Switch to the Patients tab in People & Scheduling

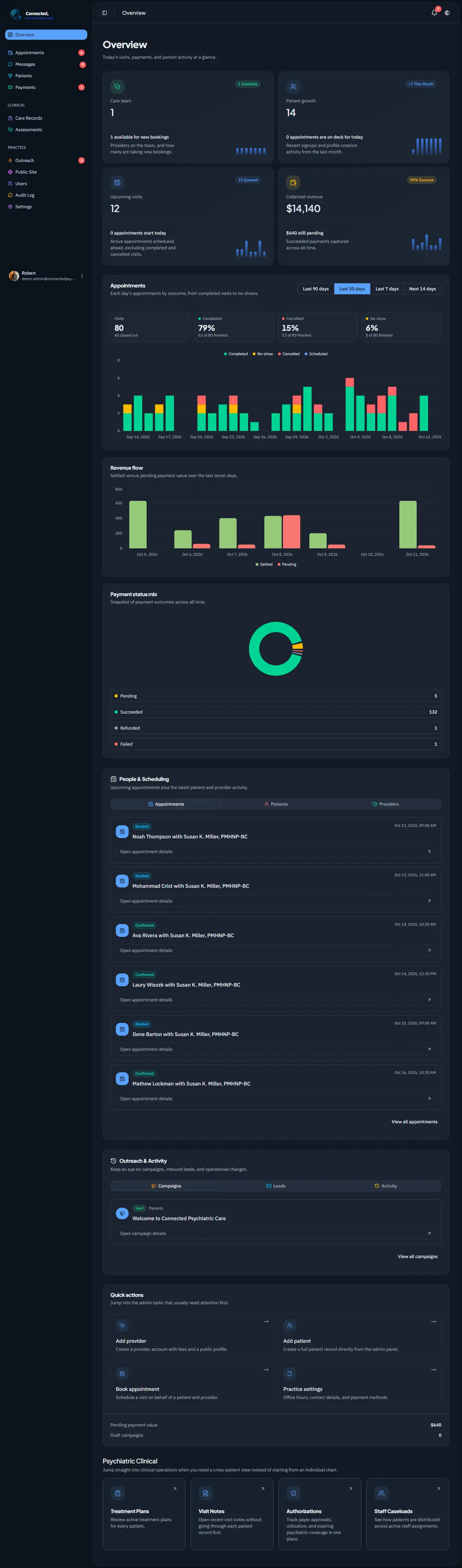pyautogui.click(x=276, y=804)
